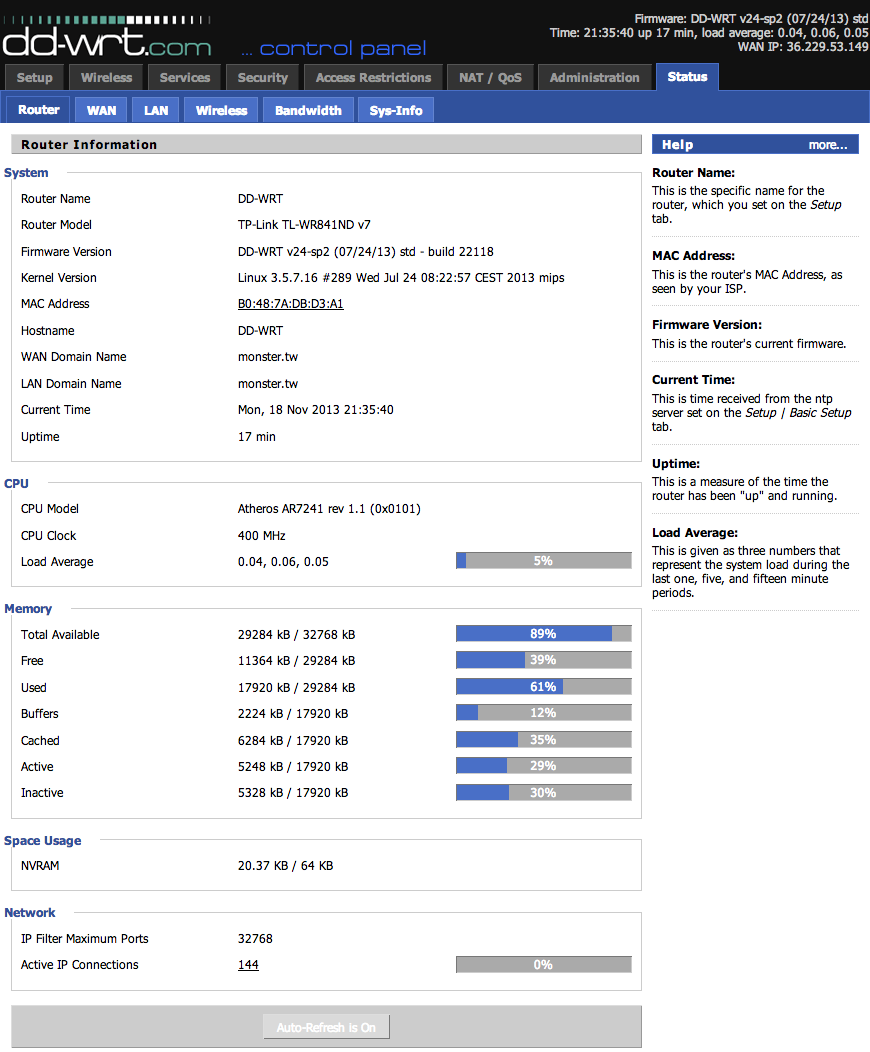Screen dimensions: 870x1052
Task: Switch to the top-level Wireless tab
Action: (107, 78)
